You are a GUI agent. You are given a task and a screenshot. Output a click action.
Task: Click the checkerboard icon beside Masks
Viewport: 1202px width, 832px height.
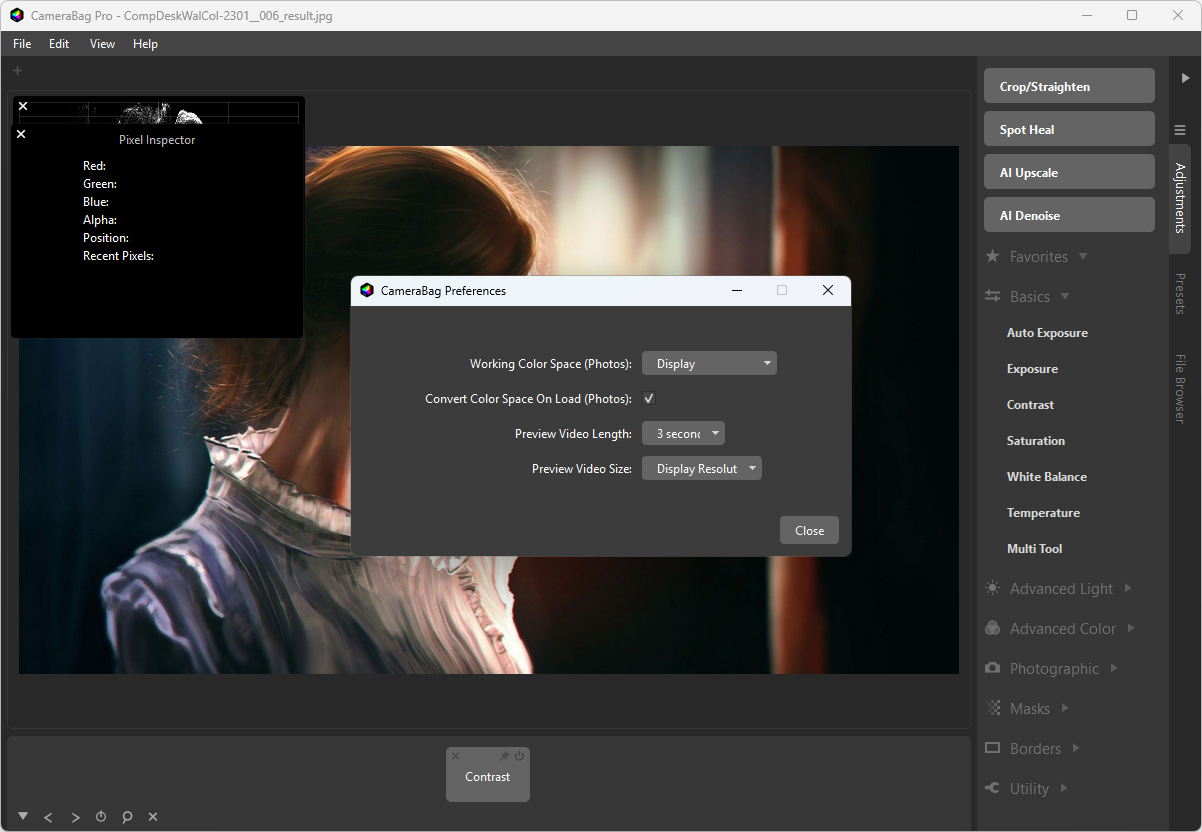pos(993,708)
